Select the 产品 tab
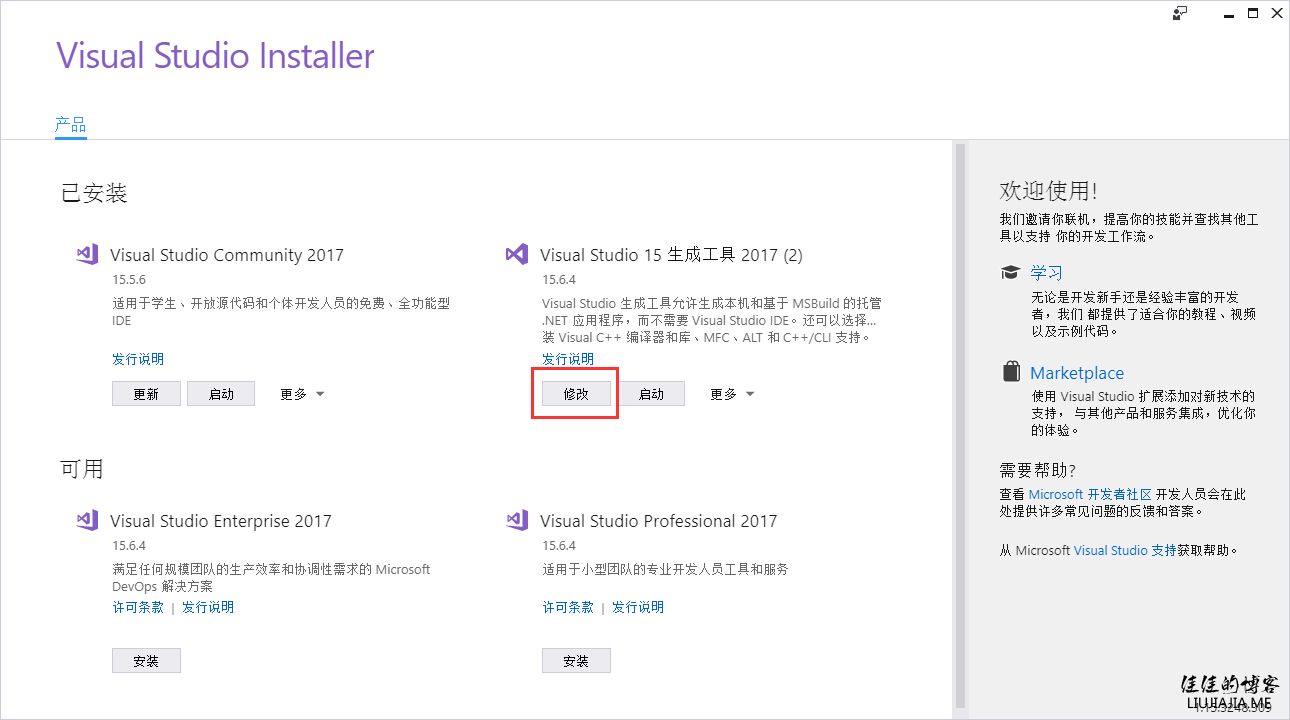Screen dimensions: 1290x720 pyautogui.click(x=70, y=125)
